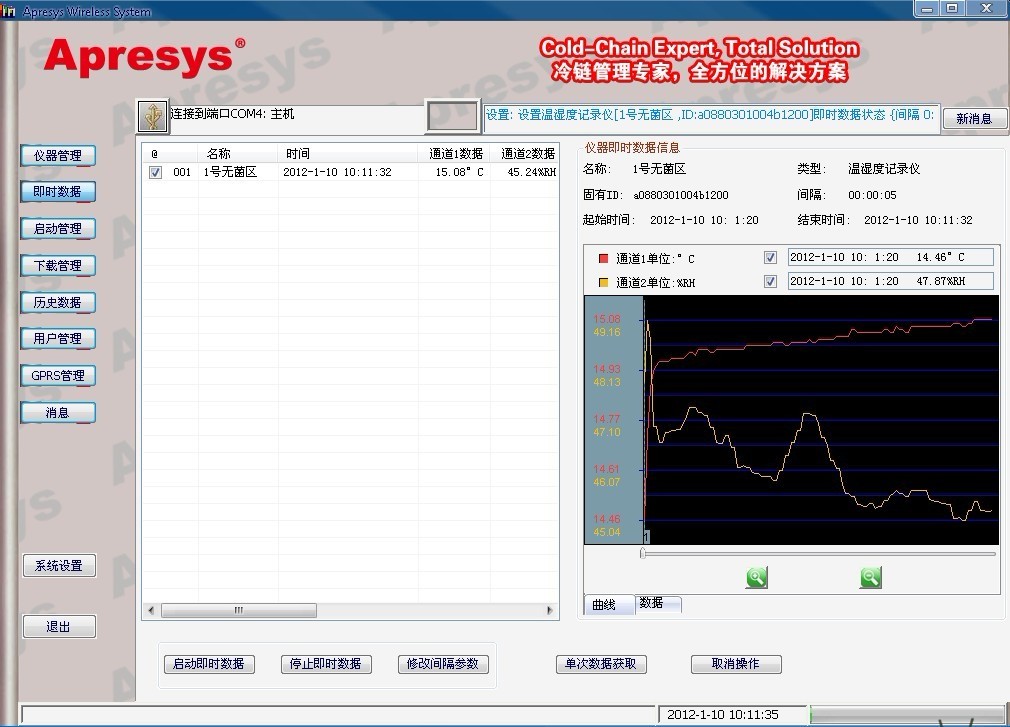This screenshot has width=1010, height=727.
Task: Open 消息 in the sidebar
Action: coord(58,412)
